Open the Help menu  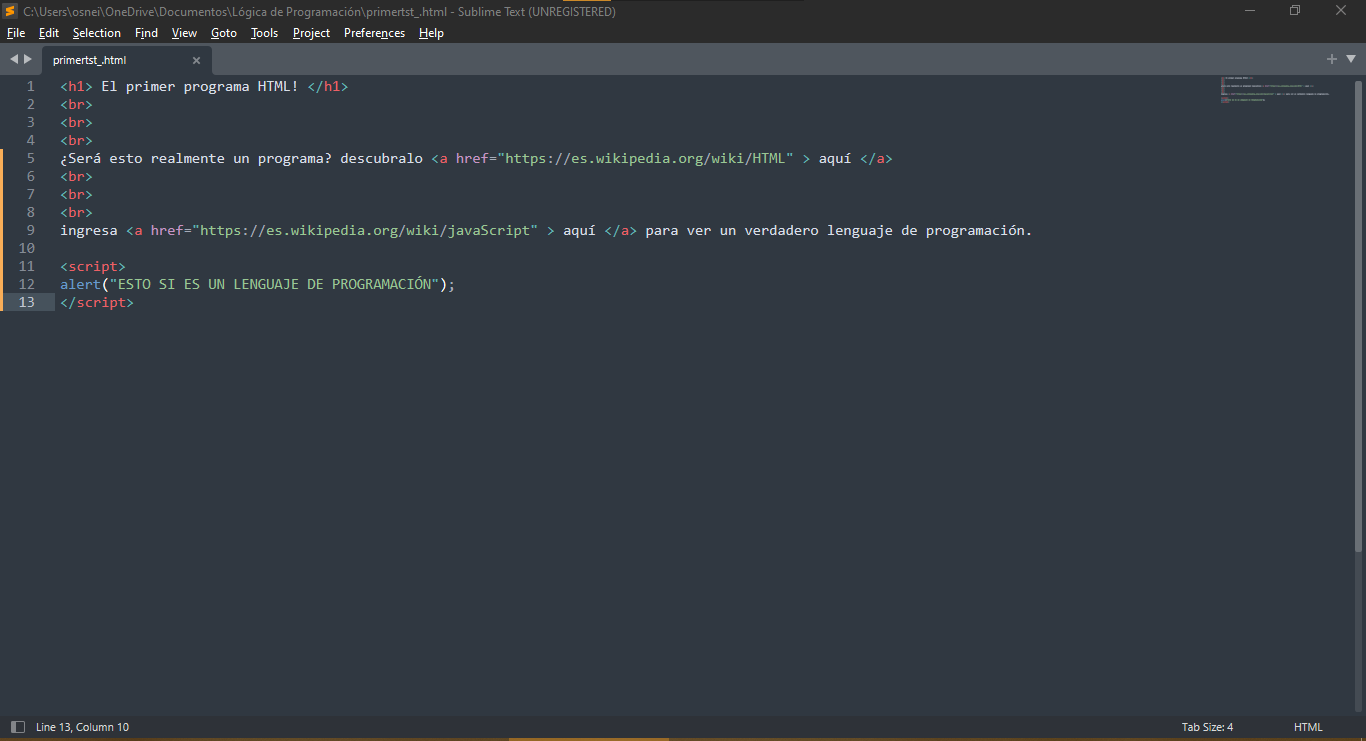click(432, 33)
